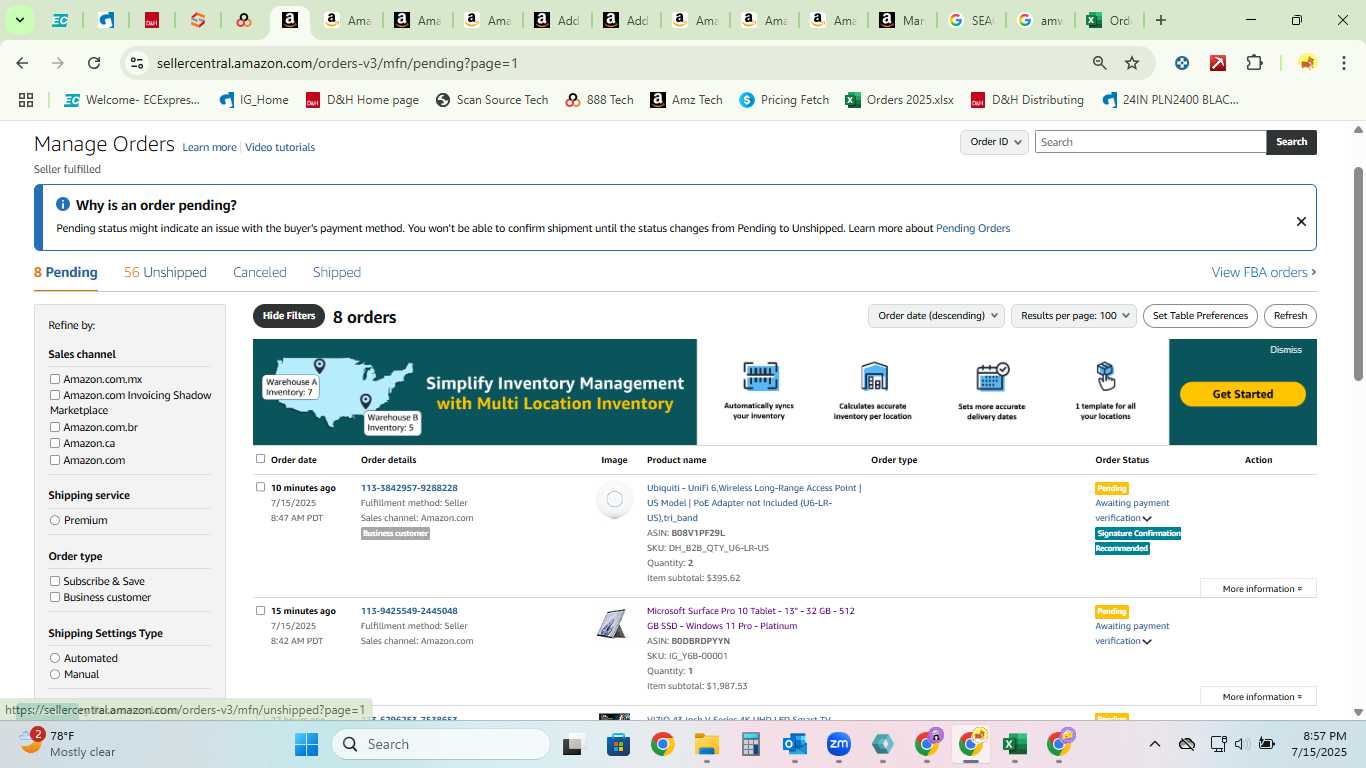Viewport: 1366px width, 768px height.
Task: Open Chrome extensions puzzle icon
Action: 1254,63
